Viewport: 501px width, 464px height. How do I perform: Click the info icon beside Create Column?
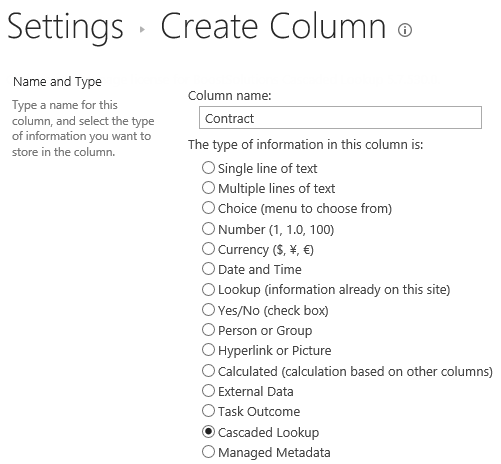(405, 30)
